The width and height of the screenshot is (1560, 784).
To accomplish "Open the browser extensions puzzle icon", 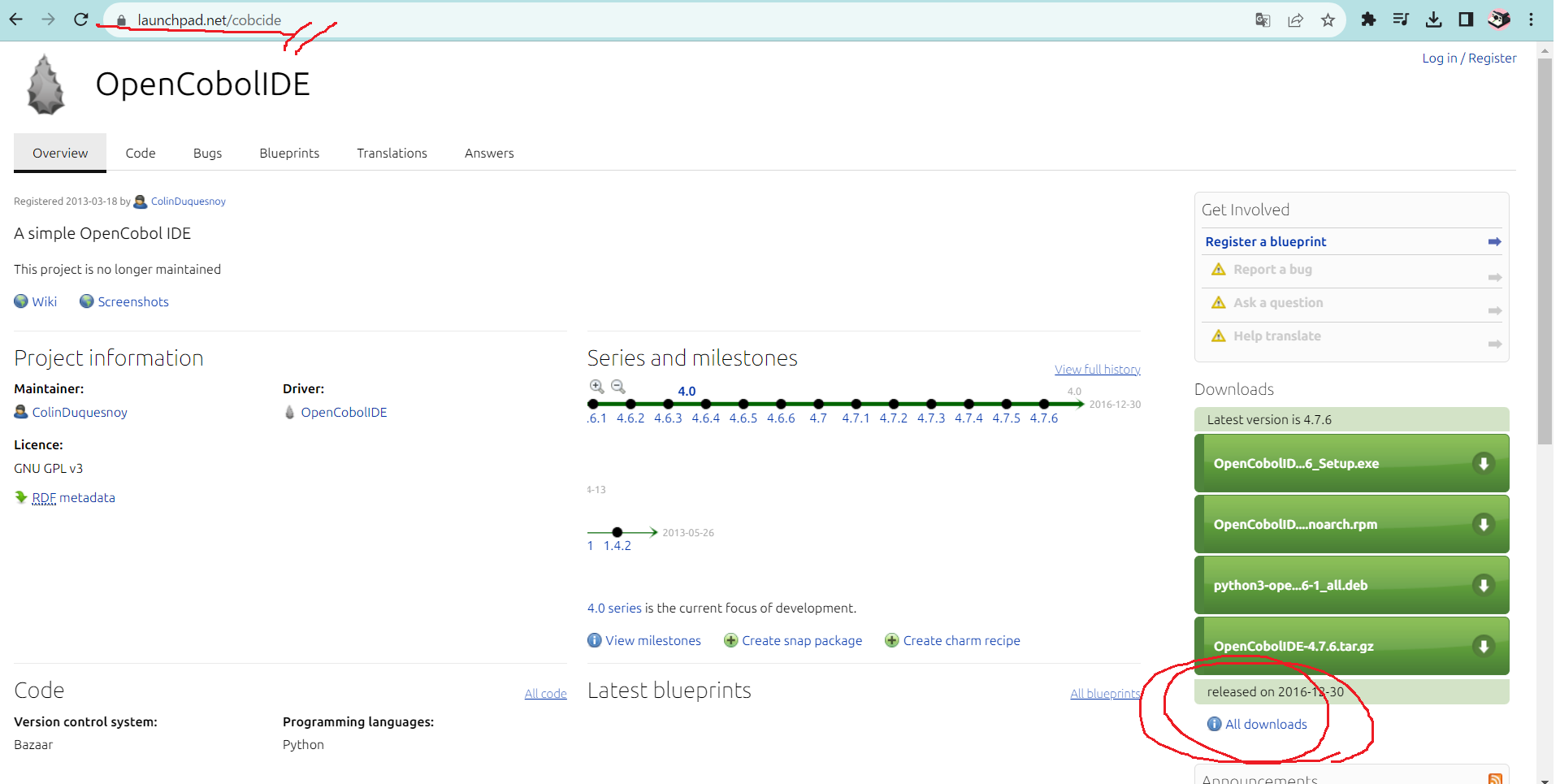I will coord(1368,19).
